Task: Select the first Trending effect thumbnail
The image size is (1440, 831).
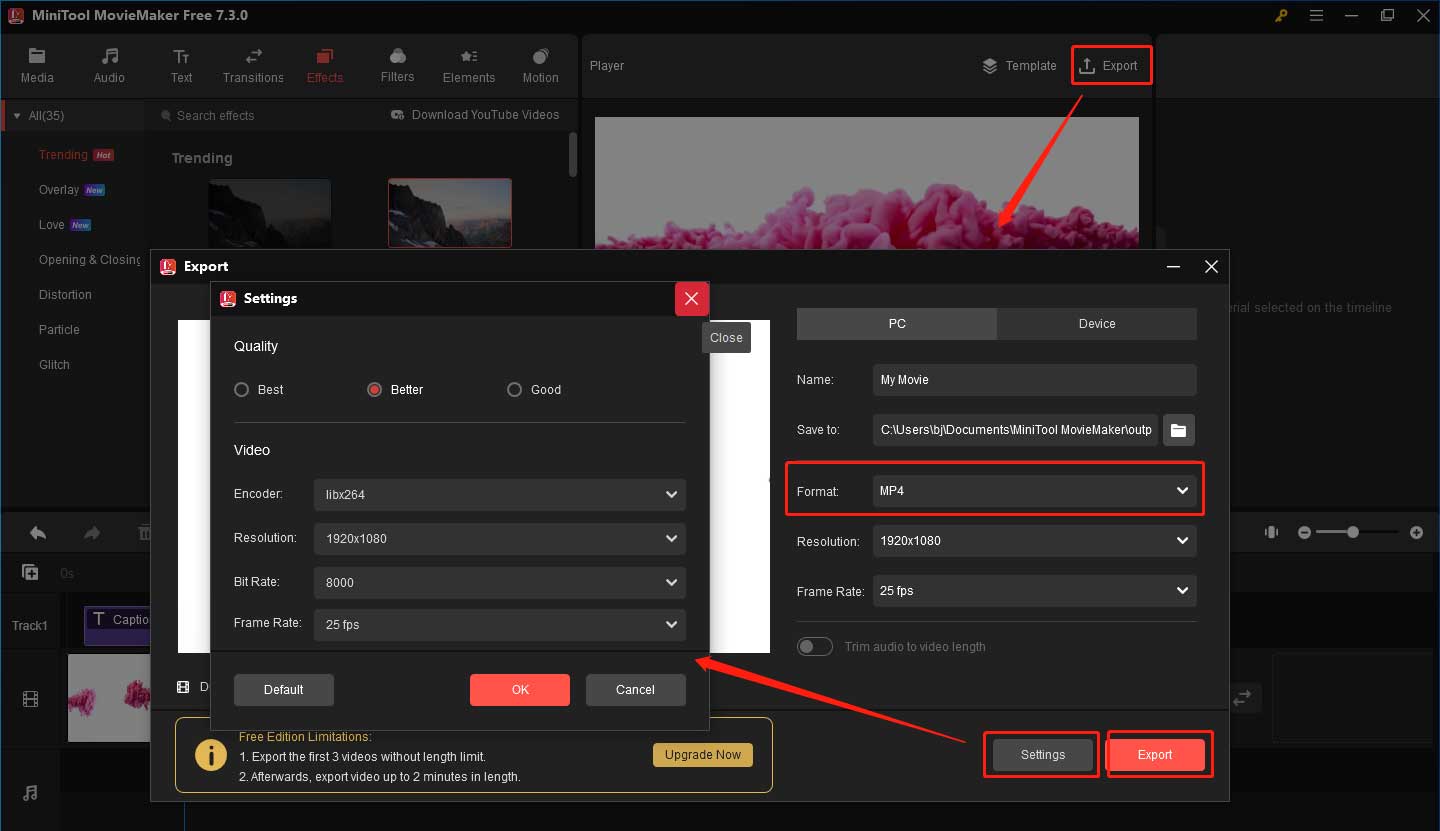Action: point(269,213)
